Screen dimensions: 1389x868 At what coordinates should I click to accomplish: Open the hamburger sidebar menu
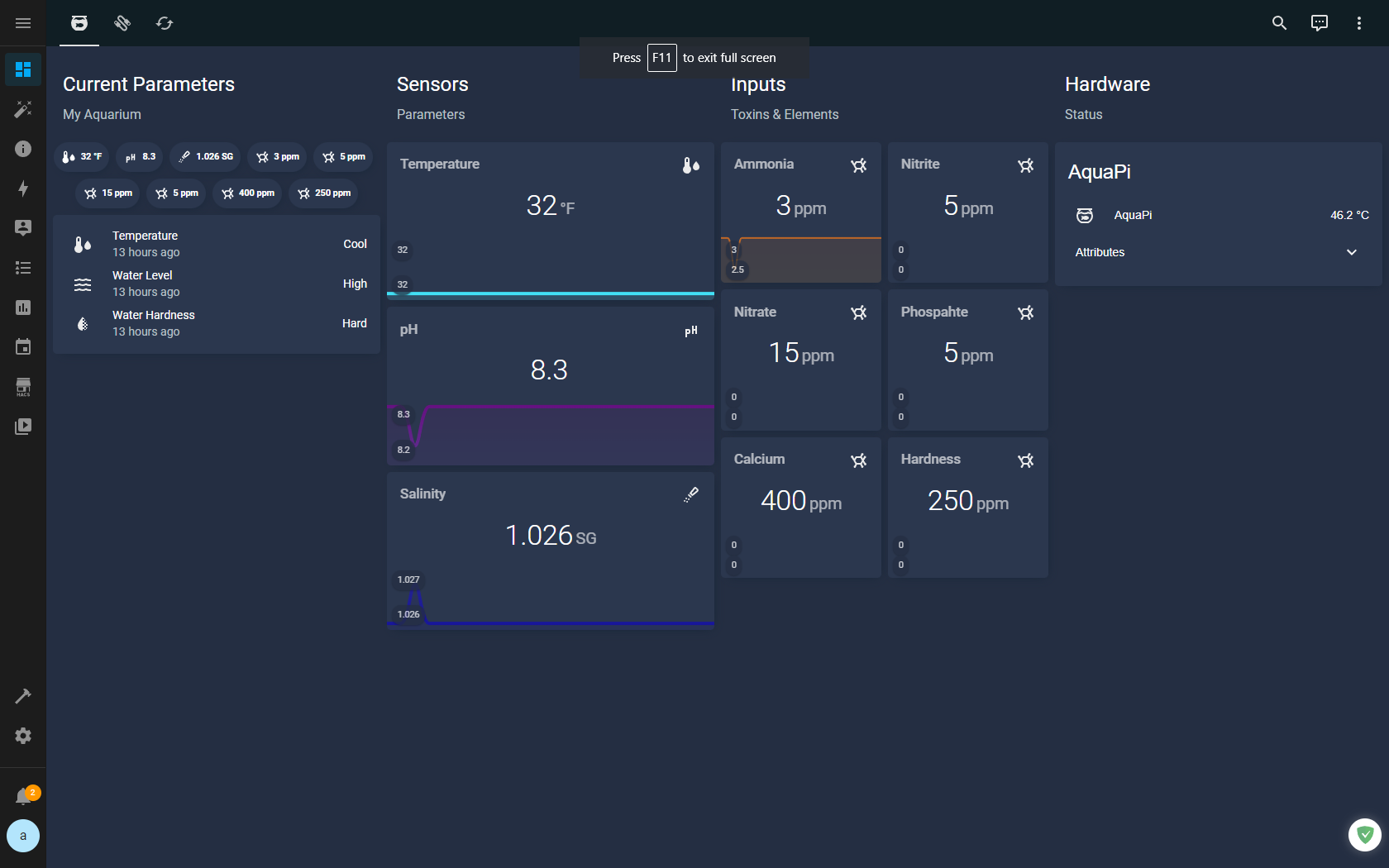click(x=23, y=22)
